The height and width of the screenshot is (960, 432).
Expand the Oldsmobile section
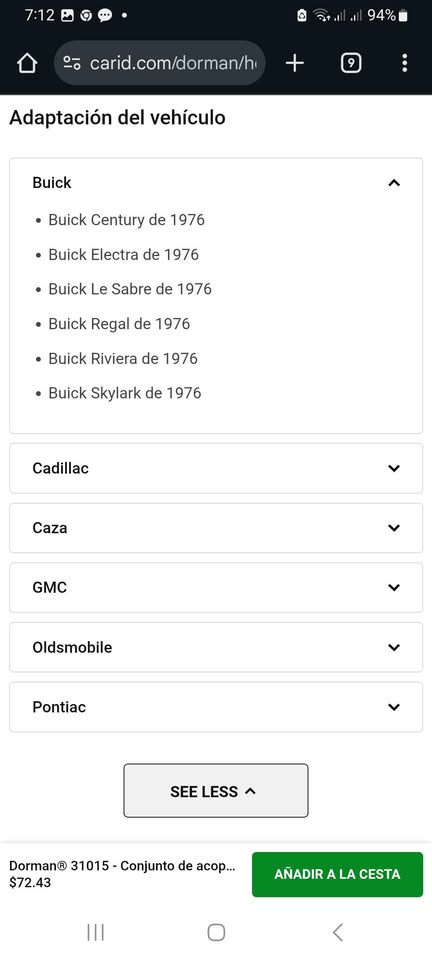tap(216, 647)
